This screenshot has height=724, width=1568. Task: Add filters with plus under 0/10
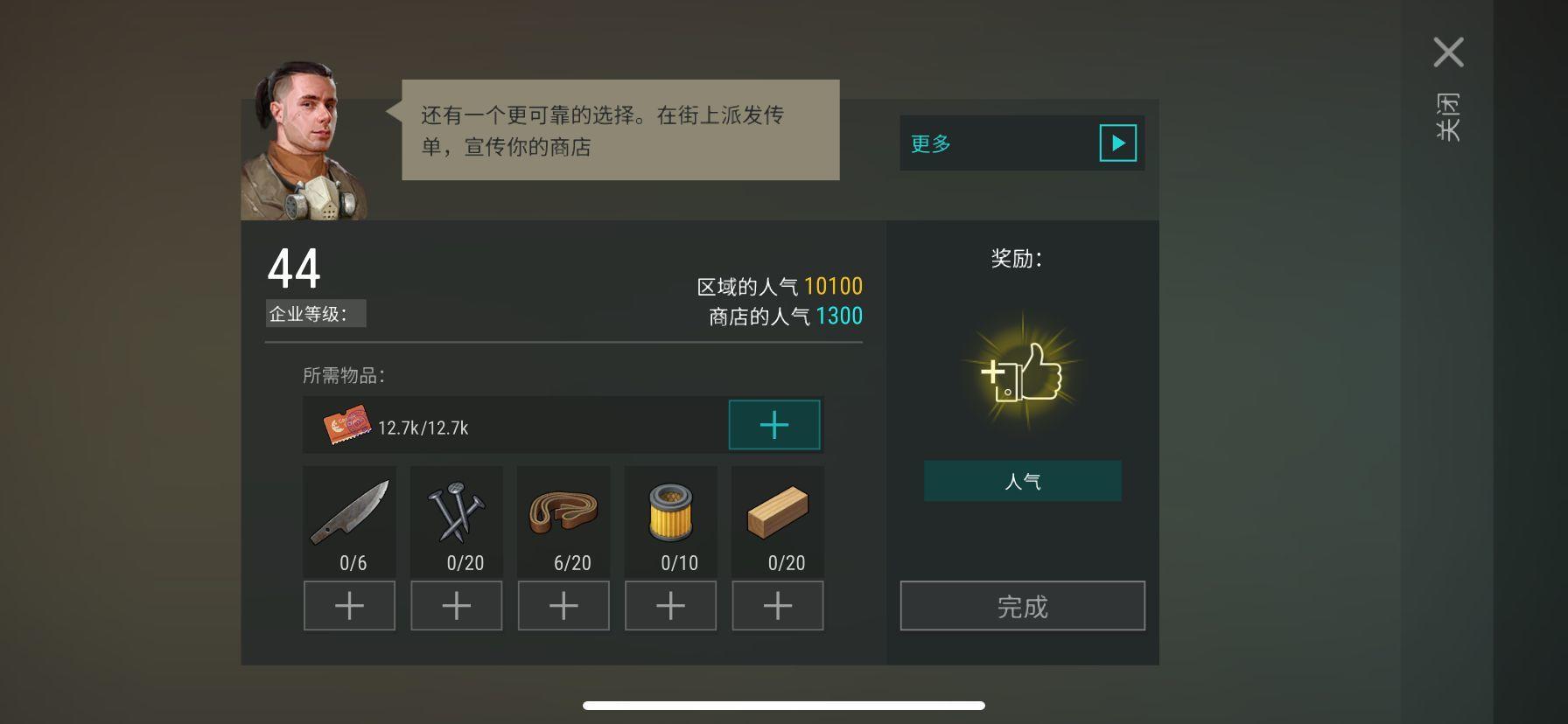(670, 605)
